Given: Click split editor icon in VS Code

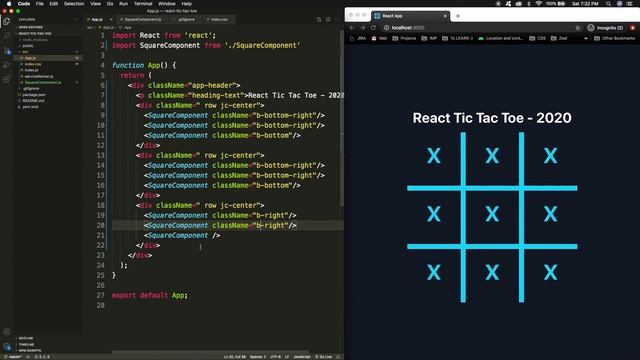Looking at the screenshot, I should (x=328, y=19).
